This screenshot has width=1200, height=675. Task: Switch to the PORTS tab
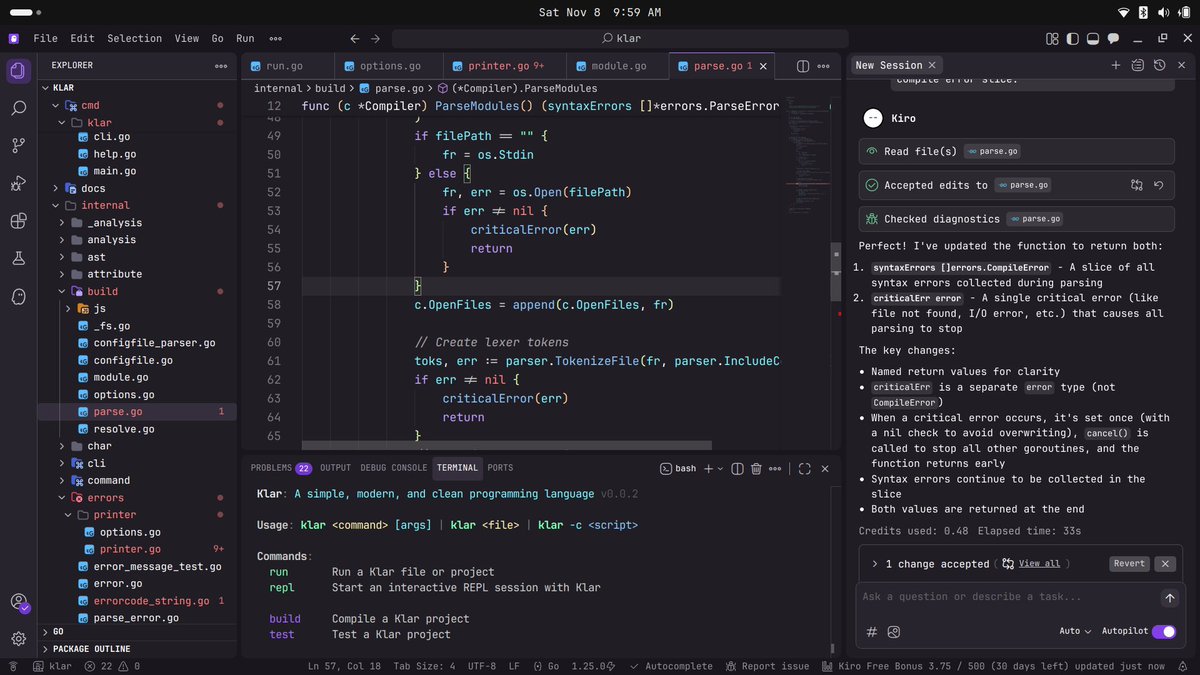click(x=500, y=468)
